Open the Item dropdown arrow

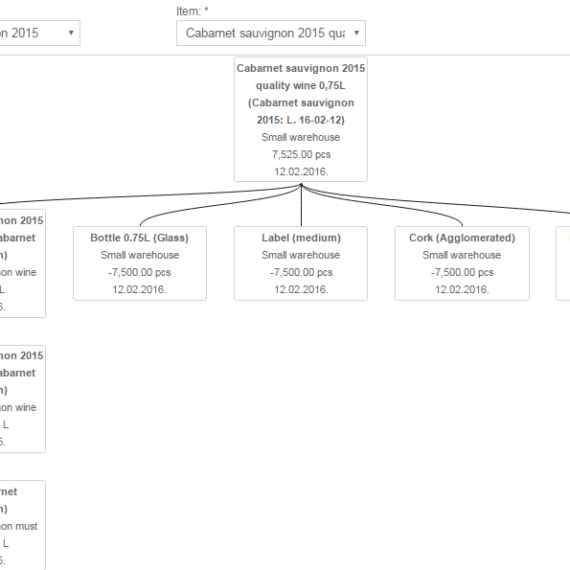357,33
